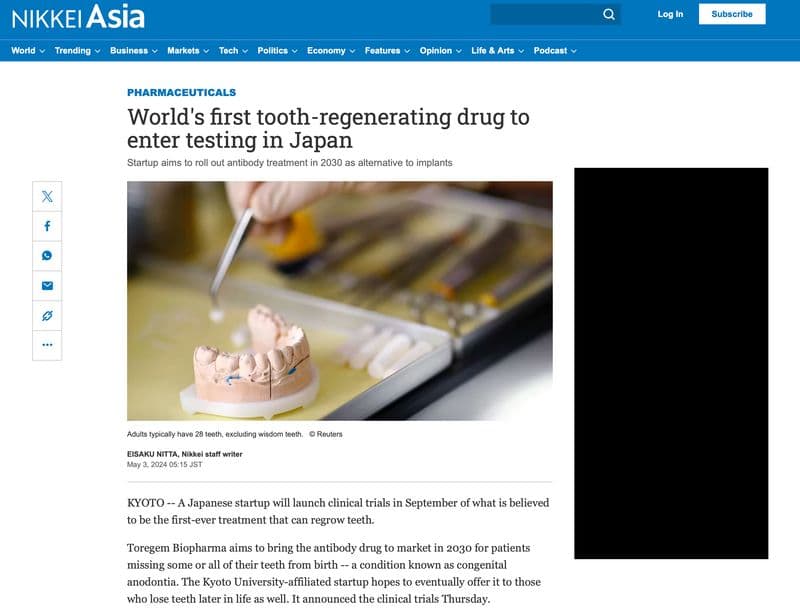Copy article link icon
The width and height of the screenshot is (800, 616).
47,315
